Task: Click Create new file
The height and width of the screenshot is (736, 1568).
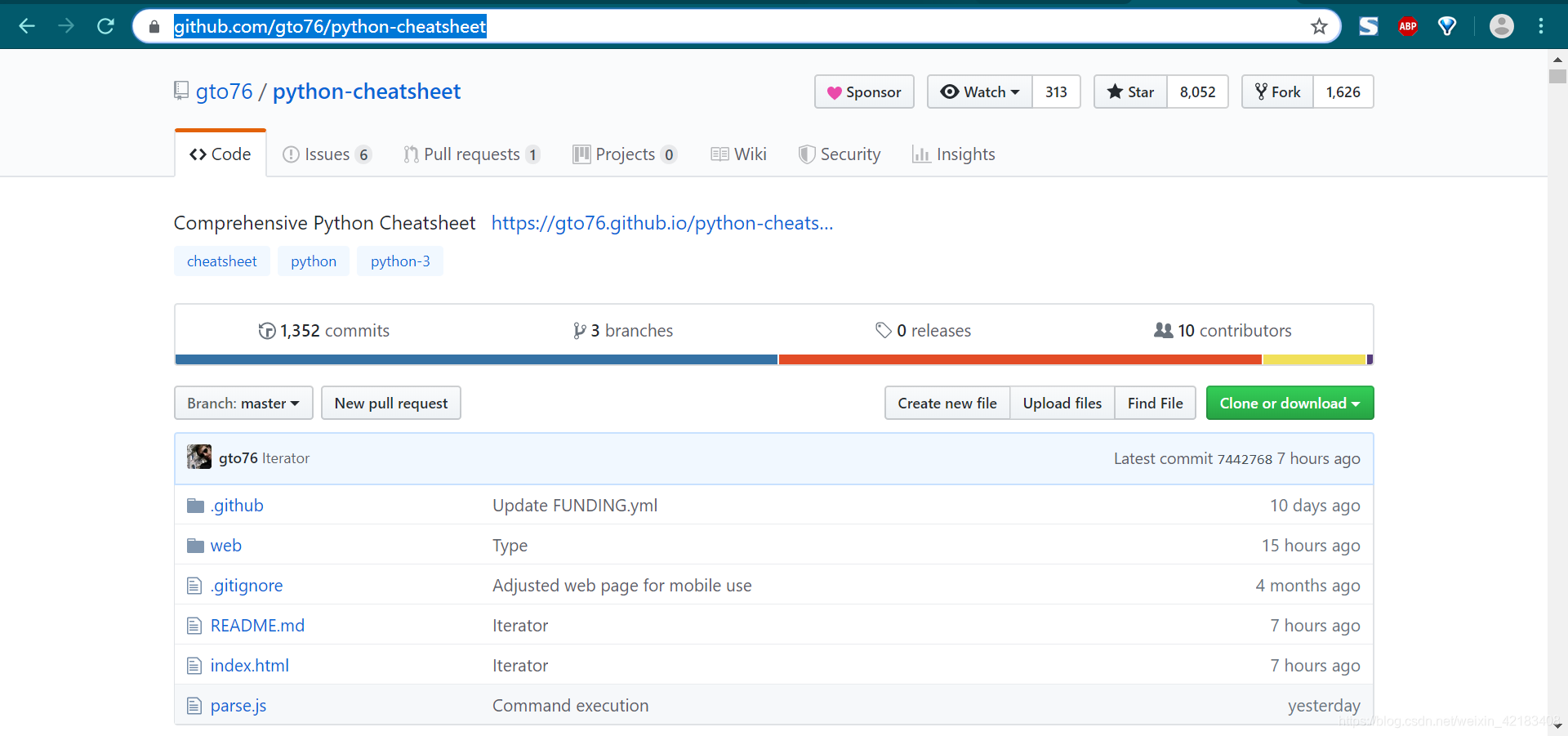Action: pos(947,403)
